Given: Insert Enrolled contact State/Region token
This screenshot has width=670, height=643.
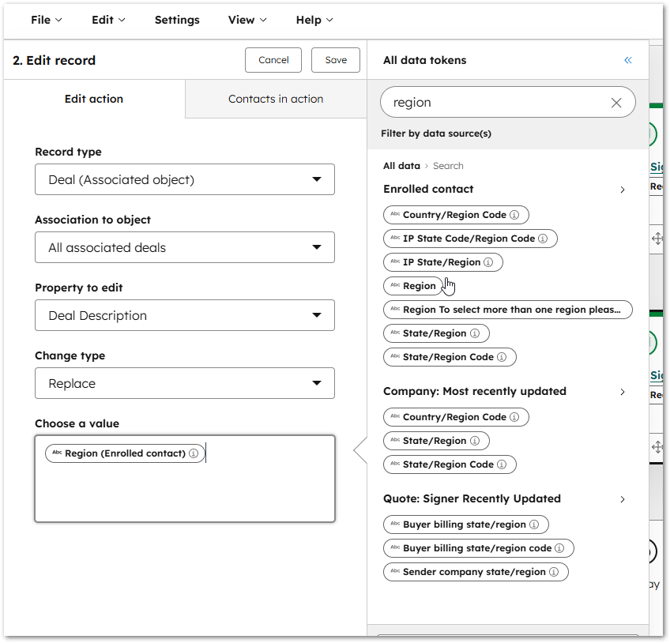Looking at the screenshot, I should 434,333.
